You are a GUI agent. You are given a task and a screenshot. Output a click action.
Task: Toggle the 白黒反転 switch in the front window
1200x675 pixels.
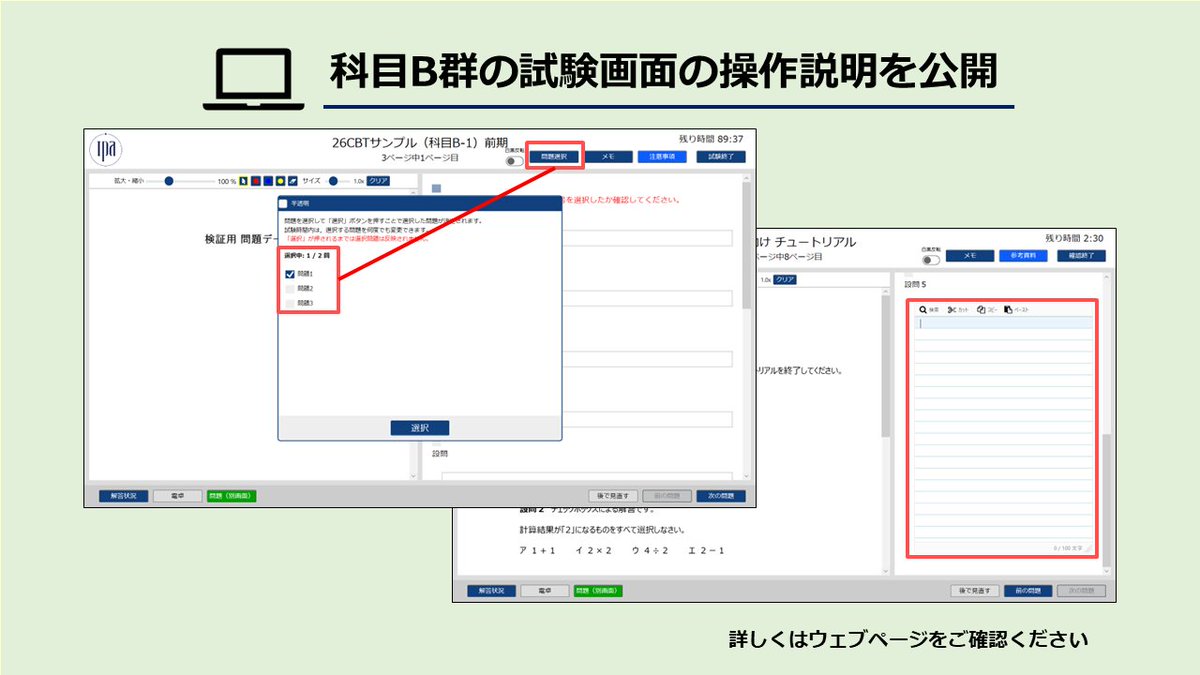click(515, 160)
